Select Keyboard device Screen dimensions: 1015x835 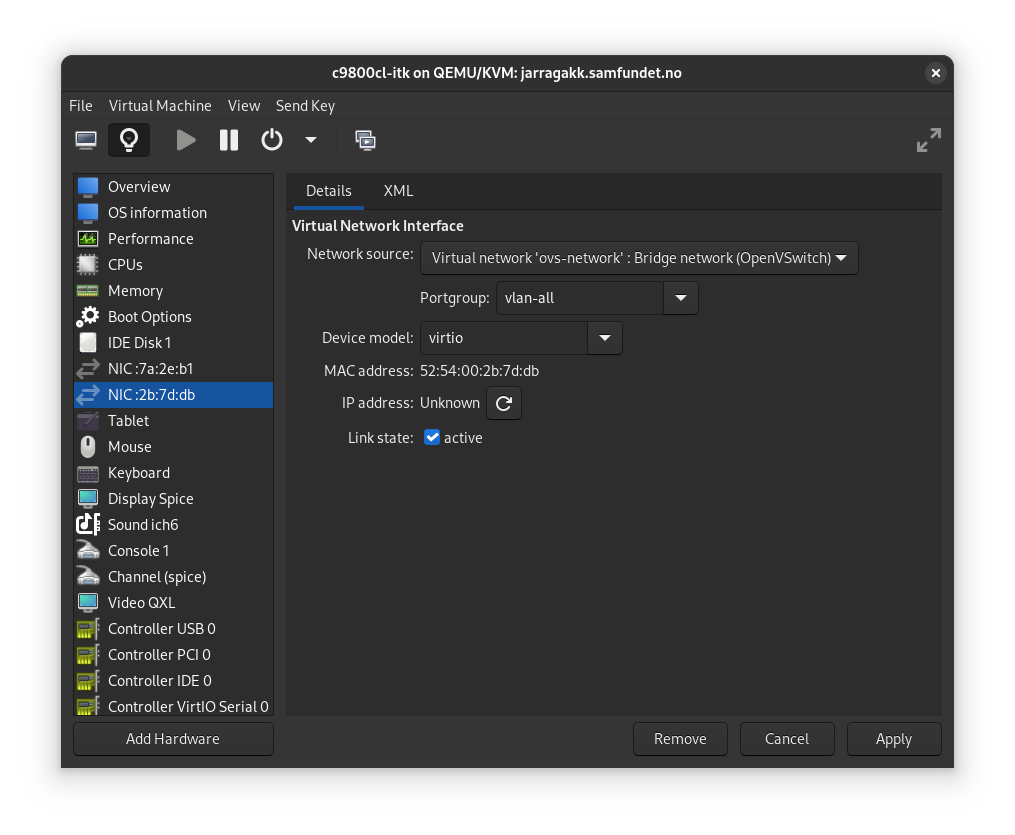coord(173,473)
